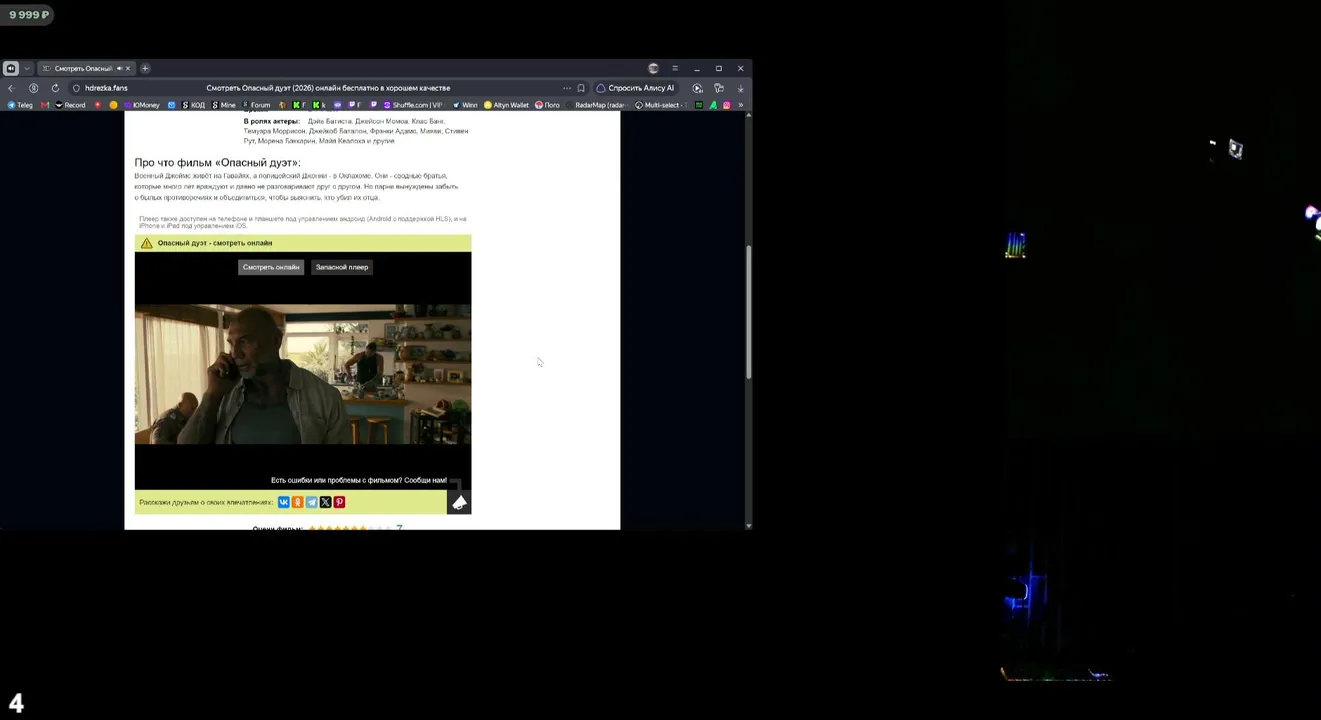Open the three-dot page actions menu
This screenshot has height=720, width=1321.
click(x=567, y=88)
